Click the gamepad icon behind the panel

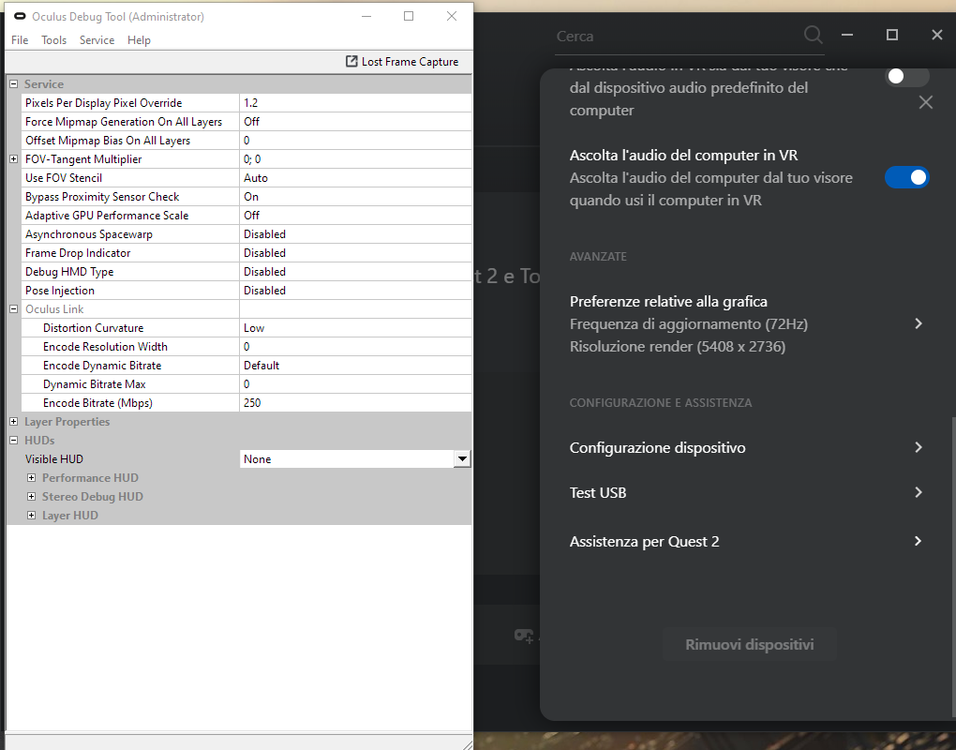(x=524, y=636)
